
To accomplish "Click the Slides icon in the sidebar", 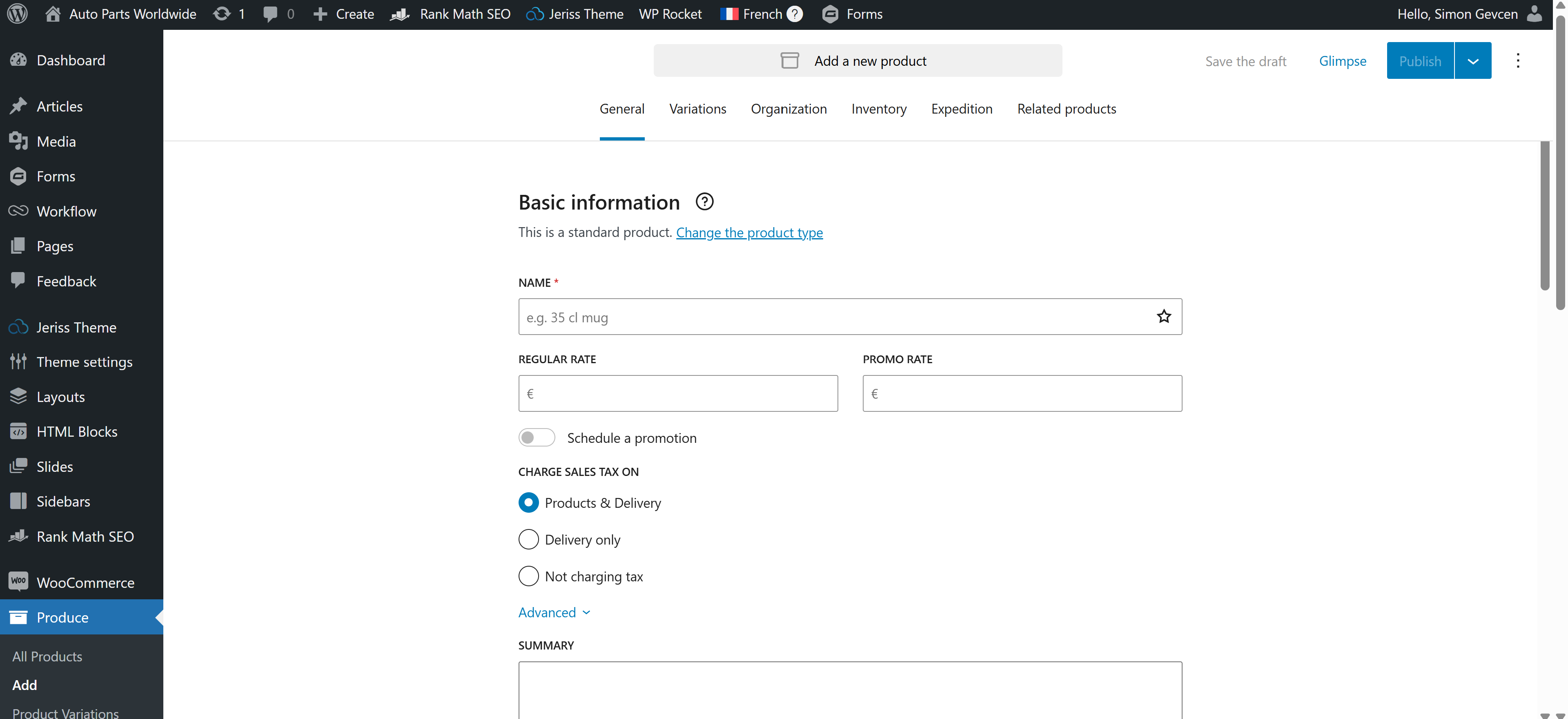I will [18, 466].
